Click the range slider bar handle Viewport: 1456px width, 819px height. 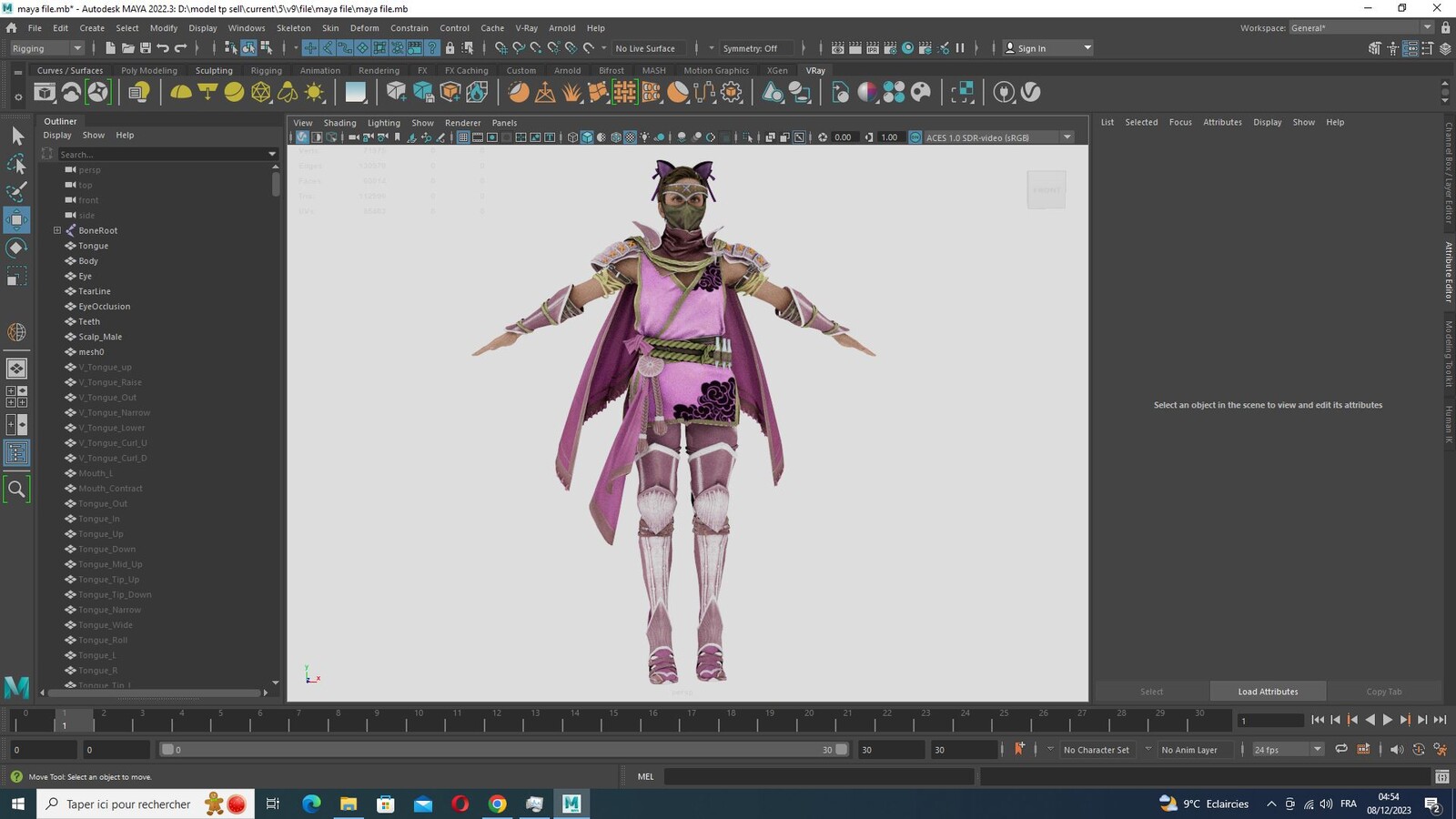[504, 750]
